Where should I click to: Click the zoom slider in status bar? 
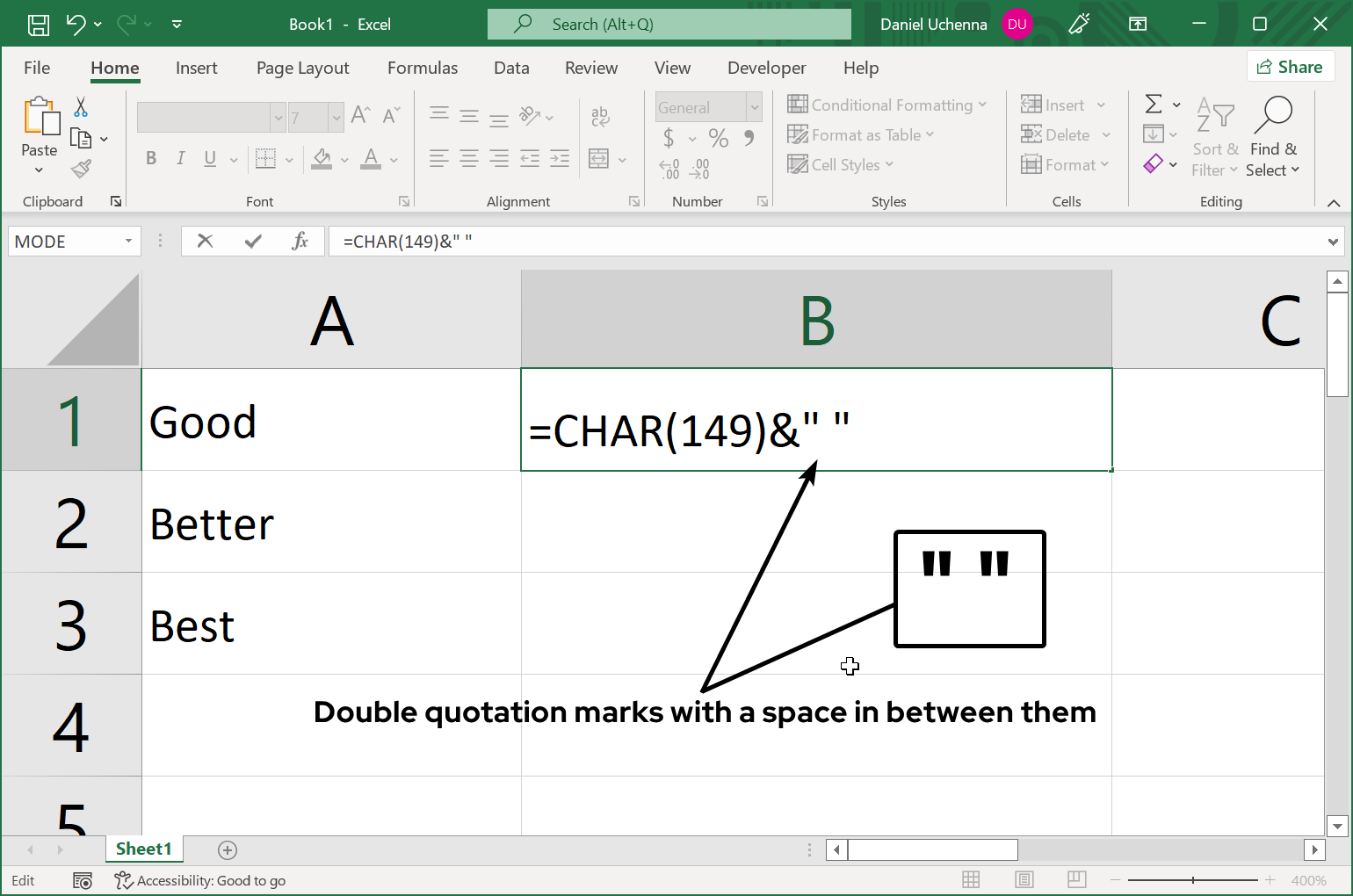(x=1192, y=880)
